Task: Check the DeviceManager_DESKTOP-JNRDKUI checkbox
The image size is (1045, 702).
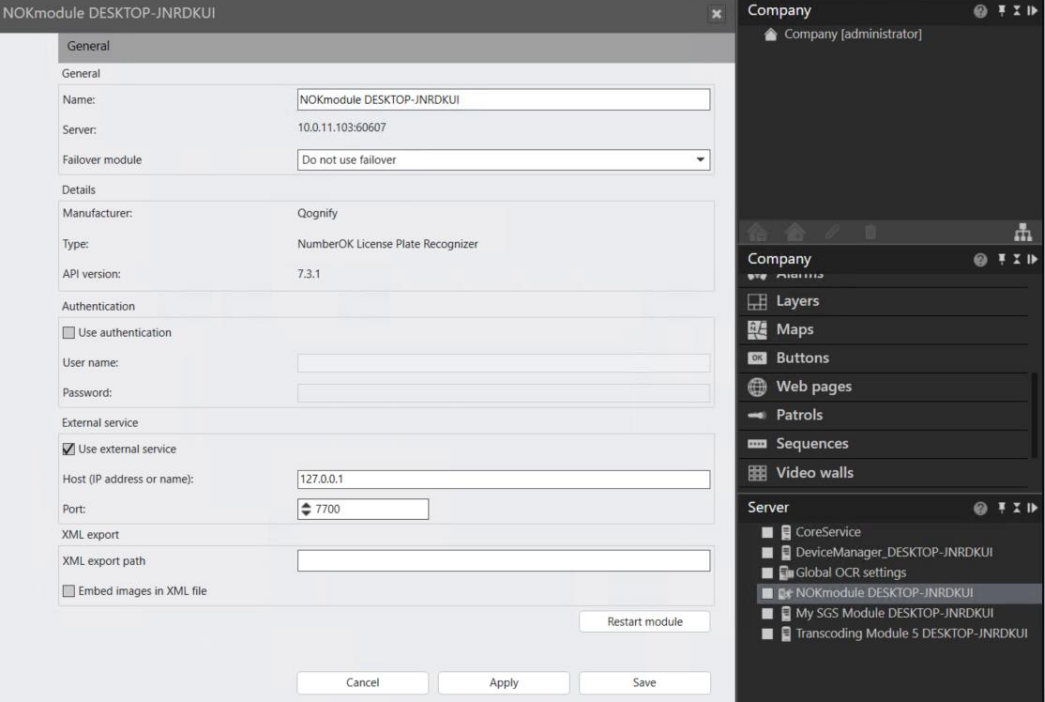Action: click(767, 553)
